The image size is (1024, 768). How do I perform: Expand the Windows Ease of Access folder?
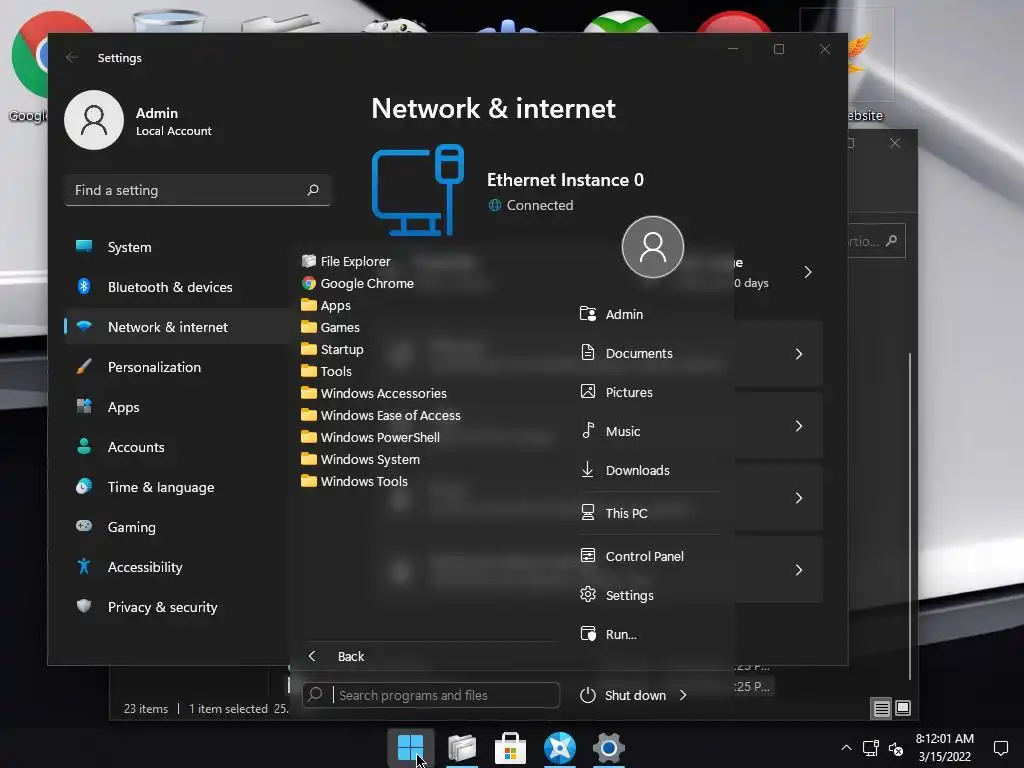(x=381, y=415)
